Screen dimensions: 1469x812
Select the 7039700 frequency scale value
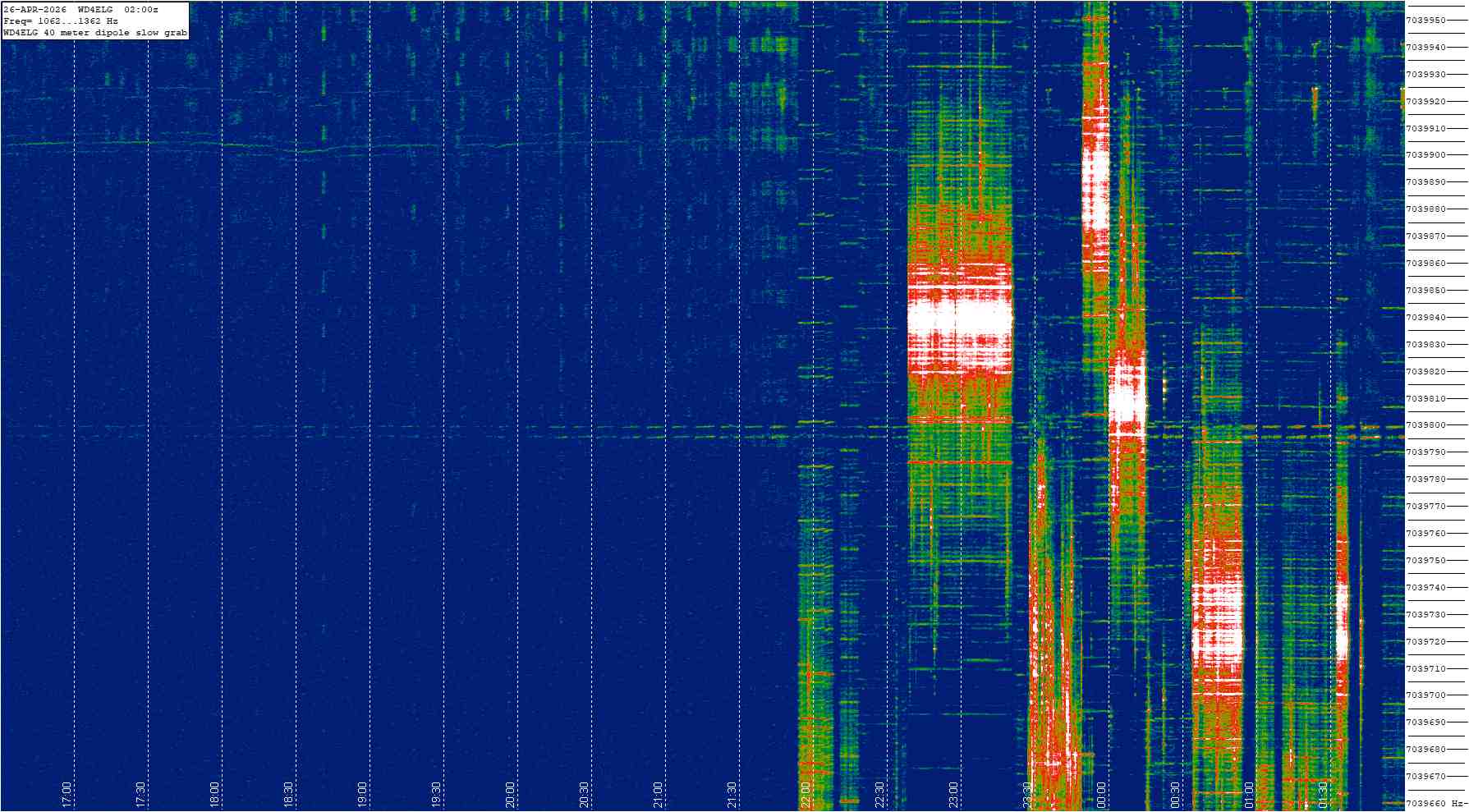(1426, 695)
